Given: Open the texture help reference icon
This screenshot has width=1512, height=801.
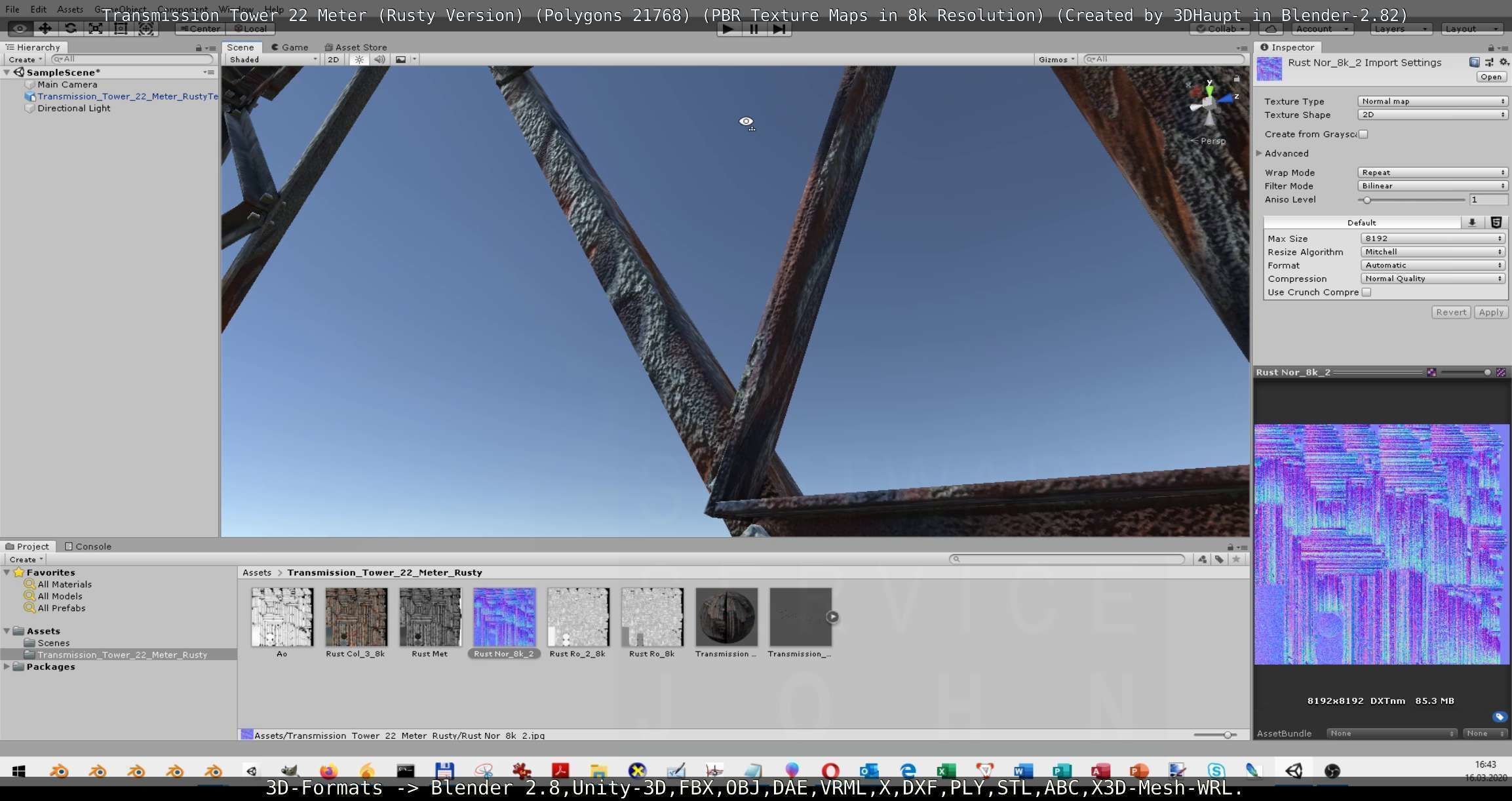Looking at the screenshot, I should pos(1474,62).
